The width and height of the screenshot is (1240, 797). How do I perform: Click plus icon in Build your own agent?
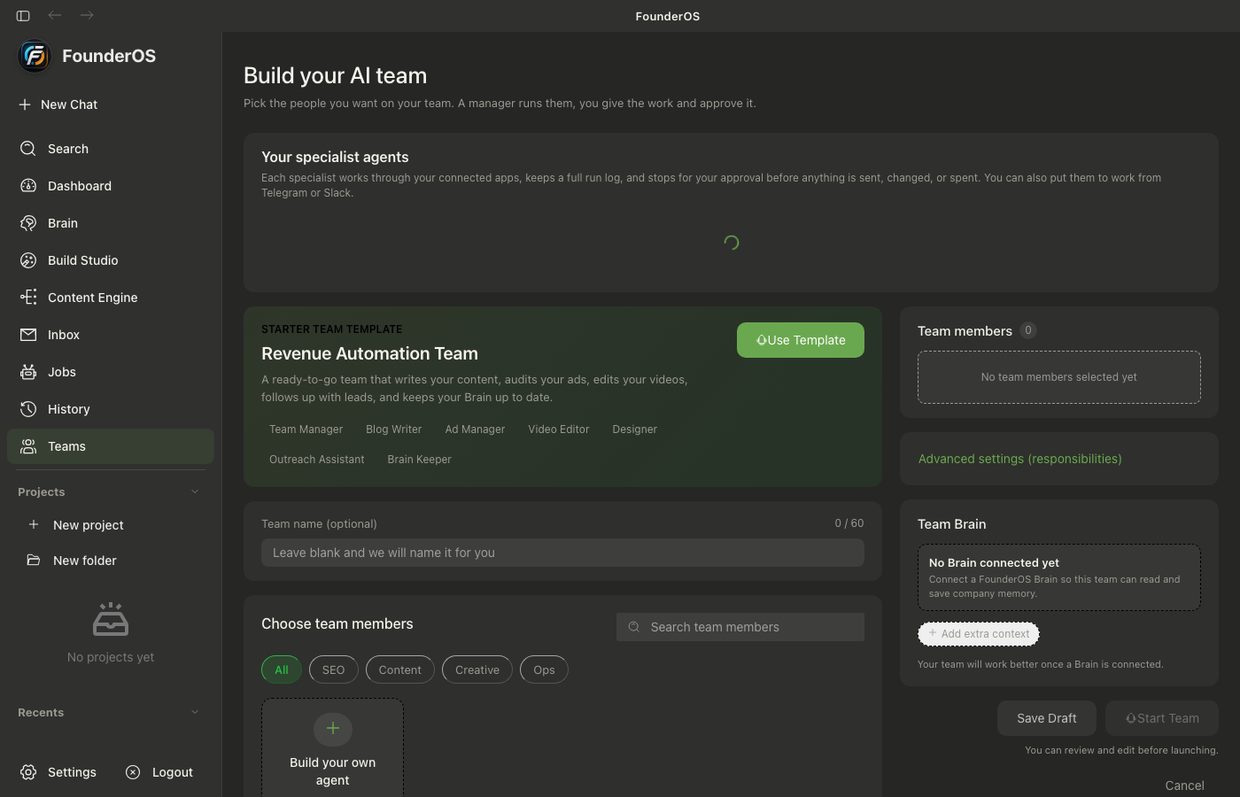tap(333, 728)
